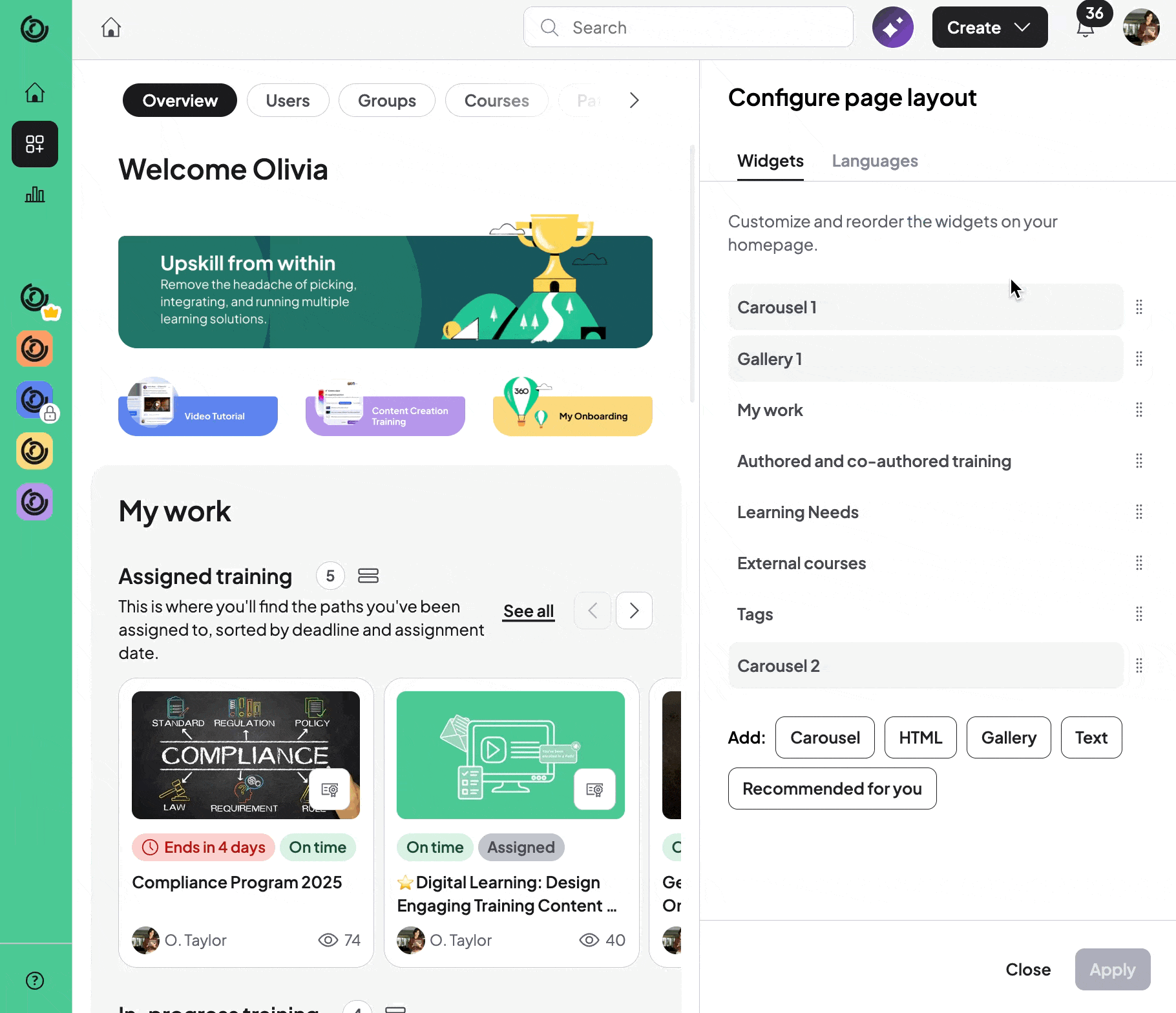1176x1013 pixels.
Task: Add Recommended for you widget
Action: (832, 788)
